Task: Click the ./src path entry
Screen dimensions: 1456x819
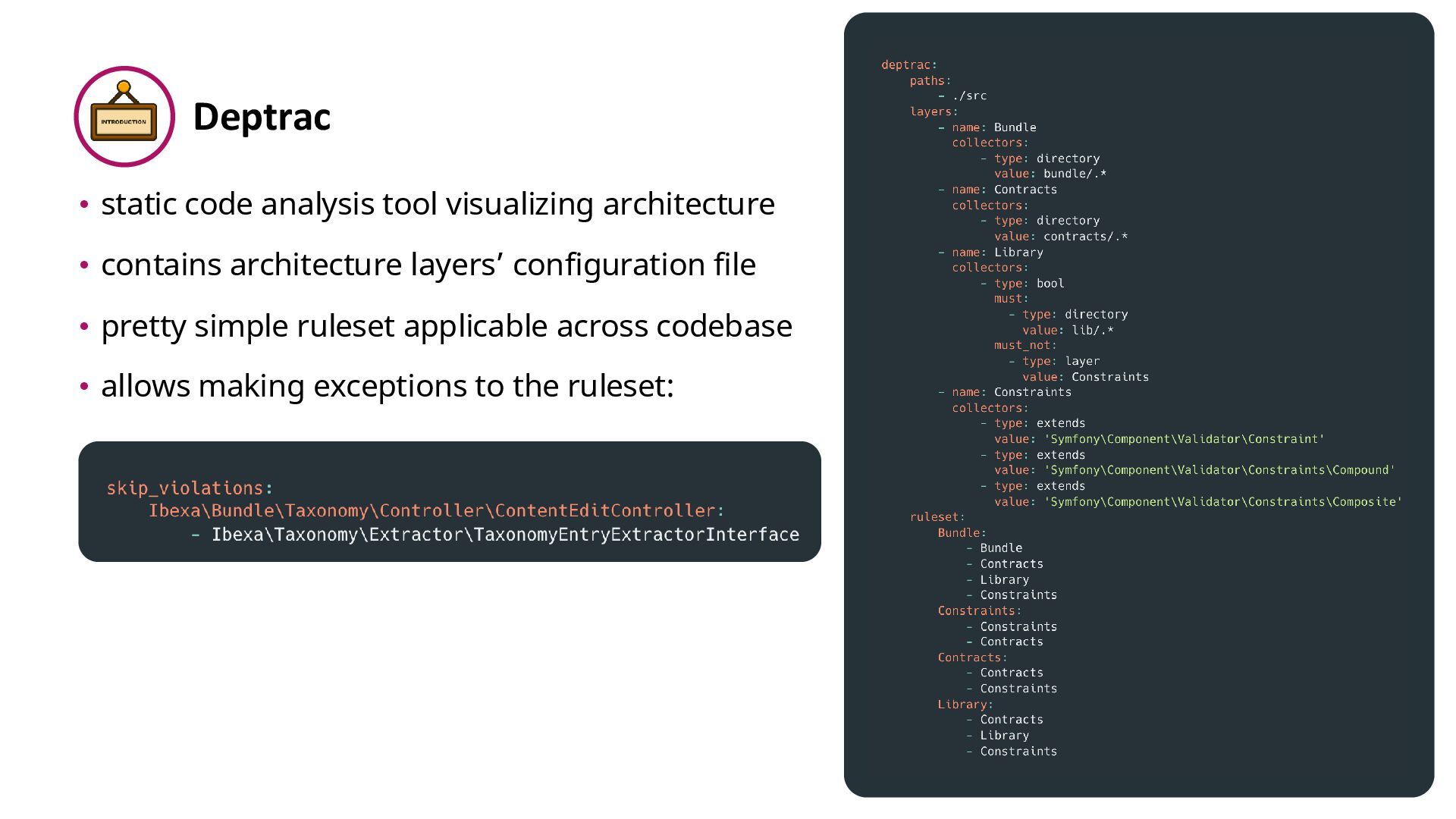Action: click(969, 96)
